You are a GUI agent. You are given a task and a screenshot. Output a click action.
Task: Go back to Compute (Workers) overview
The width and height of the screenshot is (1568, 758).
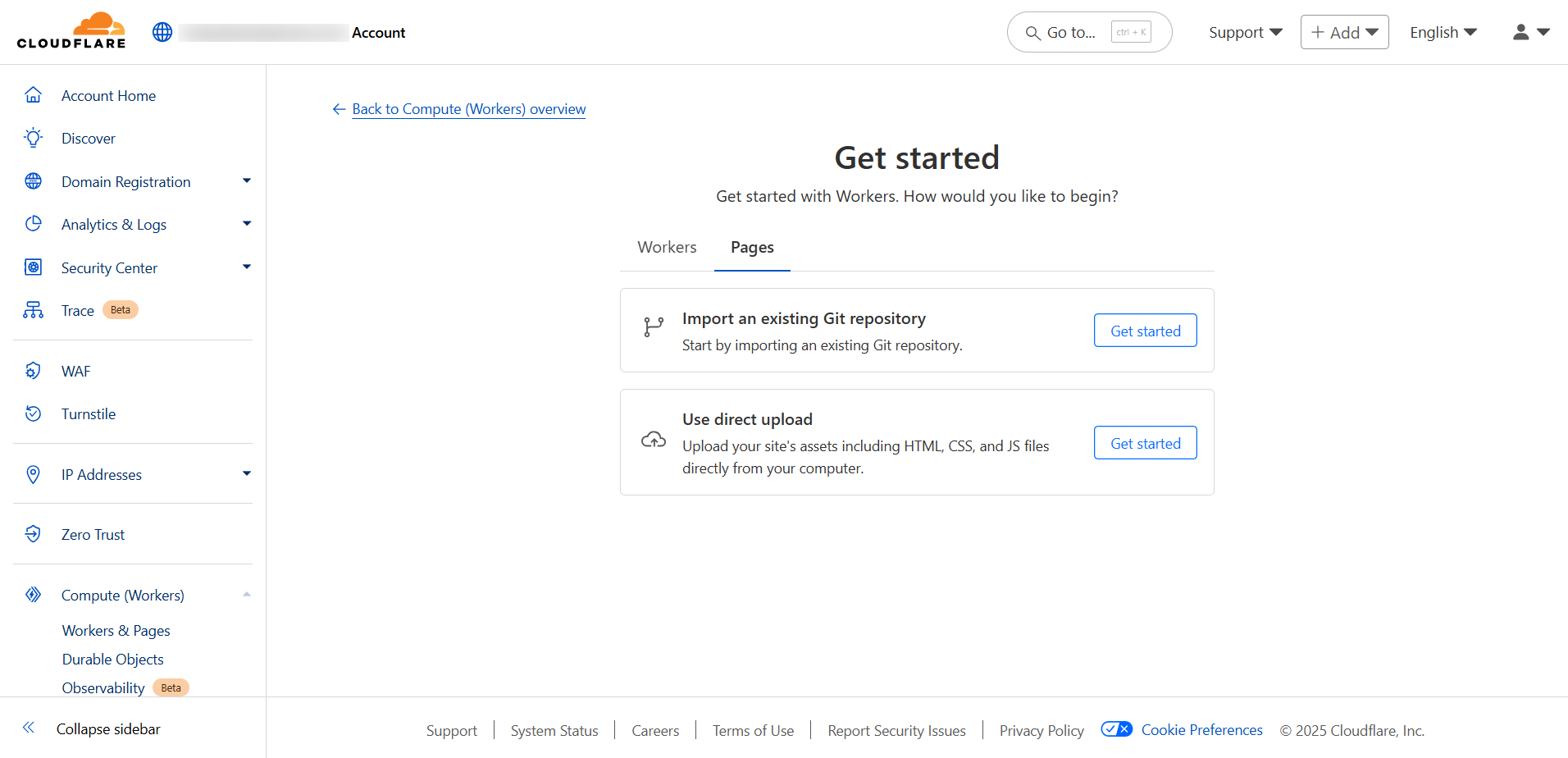coord(469,109)
